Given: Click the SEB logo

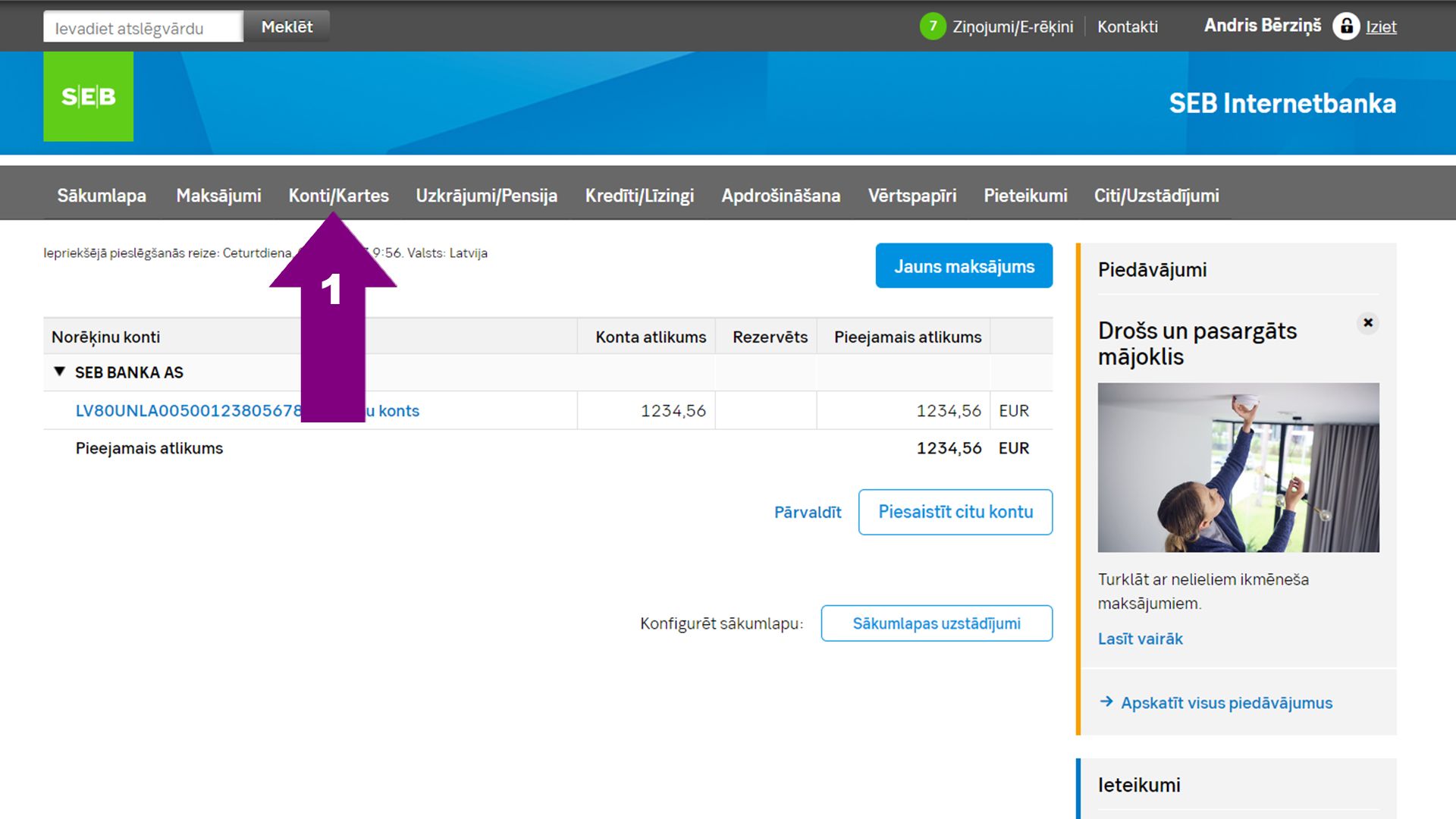Looking at the screenshot, I should click(88, 96).
